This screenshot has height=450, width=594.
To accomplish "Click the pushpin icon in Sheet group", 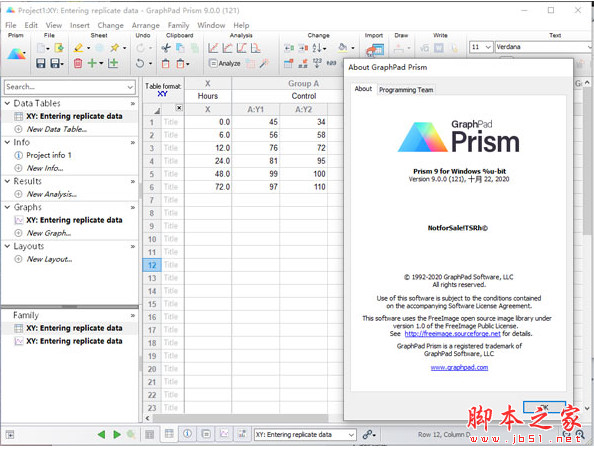I will point(115,48).
